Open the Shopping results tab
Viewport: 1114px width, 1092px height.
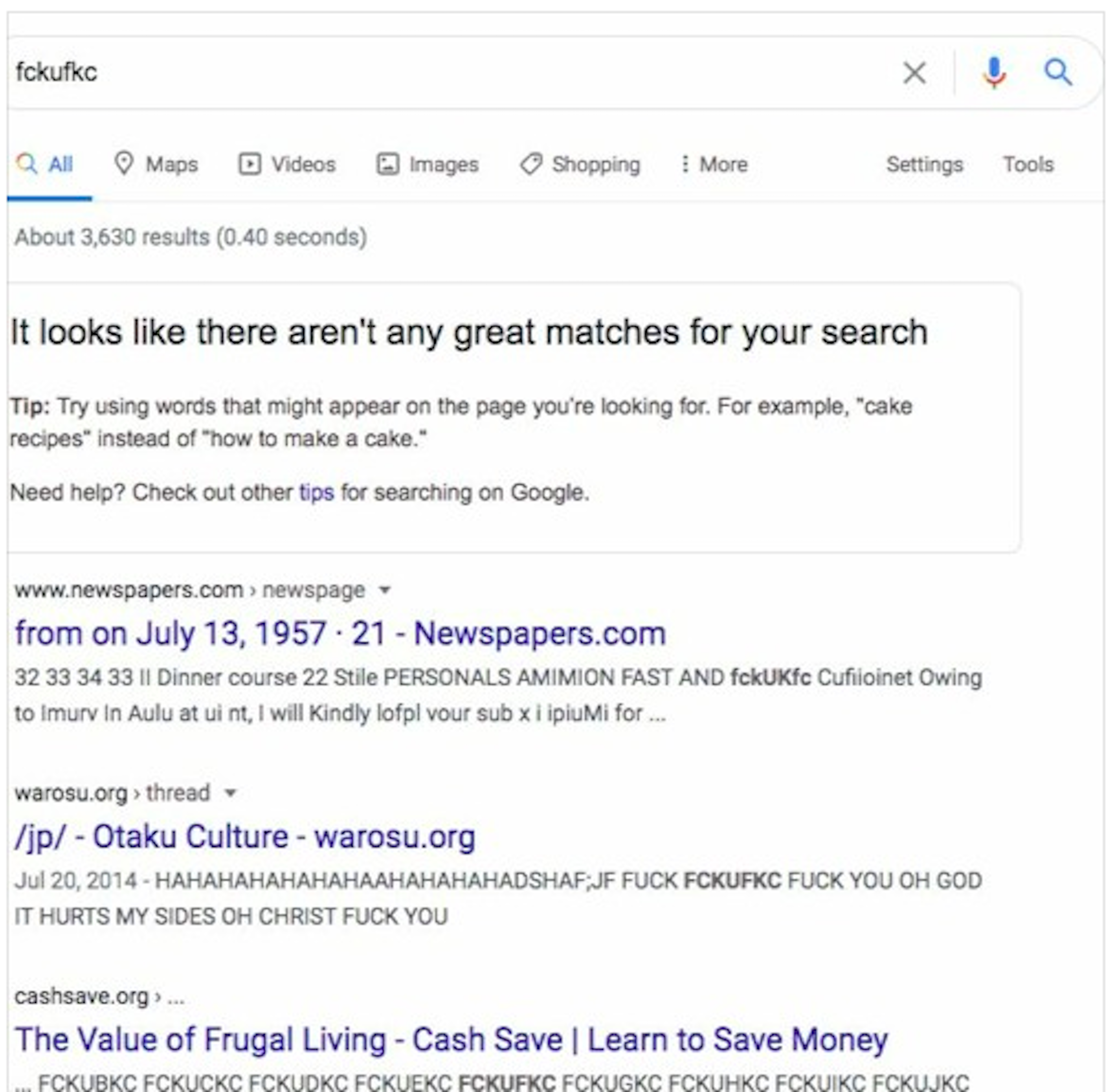pyautogui.click(x=596, y=164)
